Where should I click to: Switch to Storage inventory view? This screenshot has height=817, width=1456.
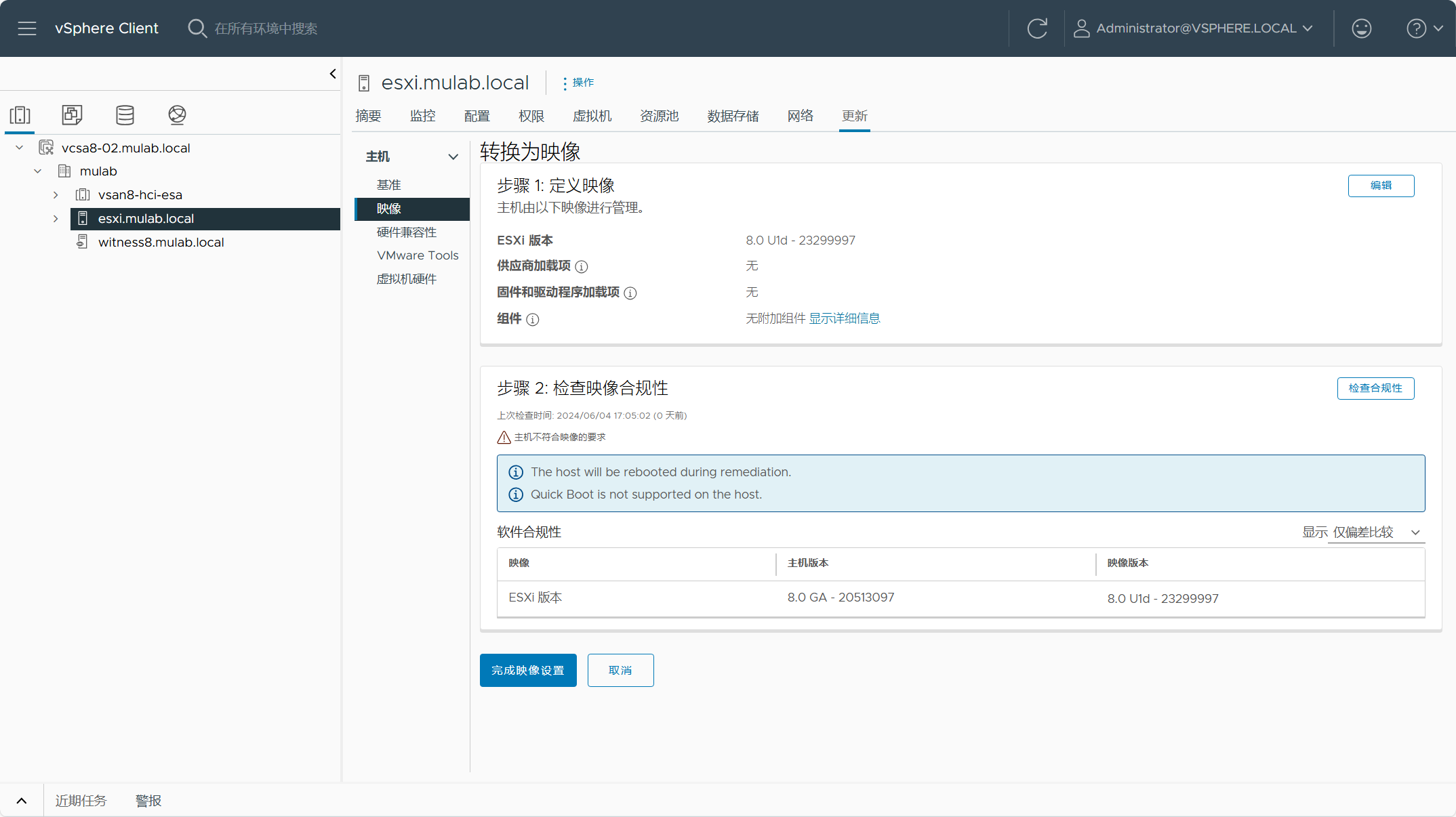click(x=125, y=115)
